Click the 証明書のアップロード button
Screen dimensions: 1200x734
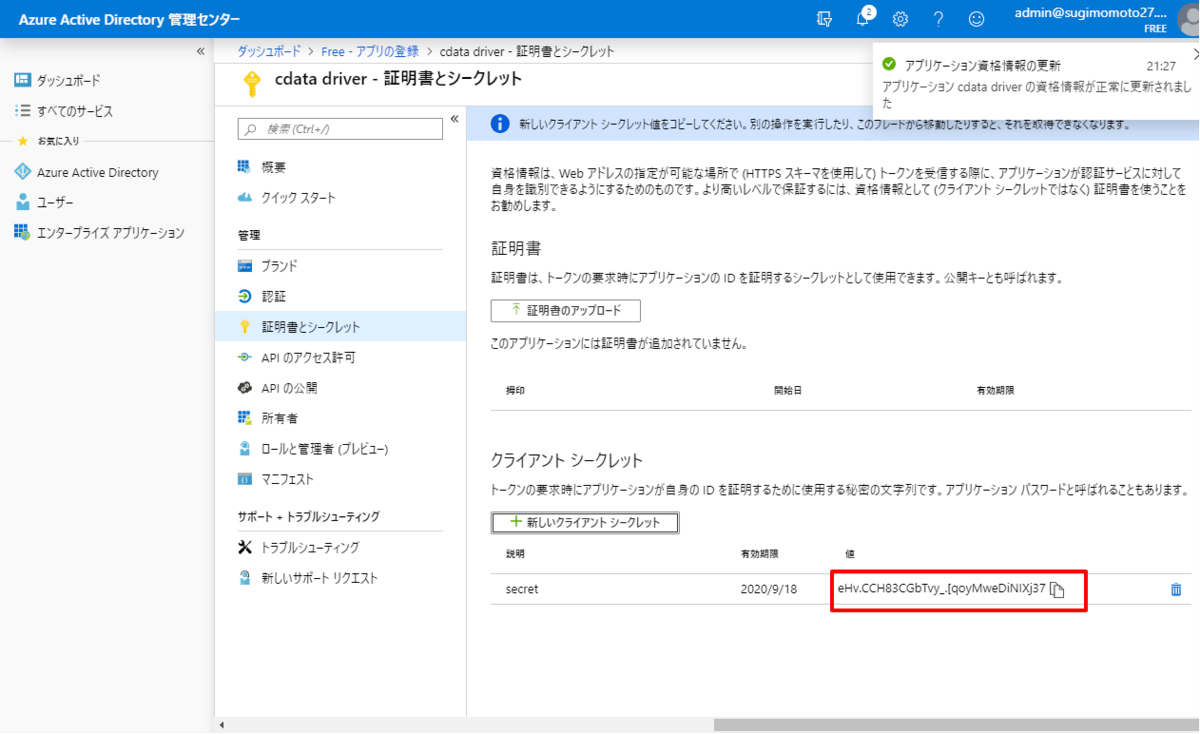click(566, 310)
